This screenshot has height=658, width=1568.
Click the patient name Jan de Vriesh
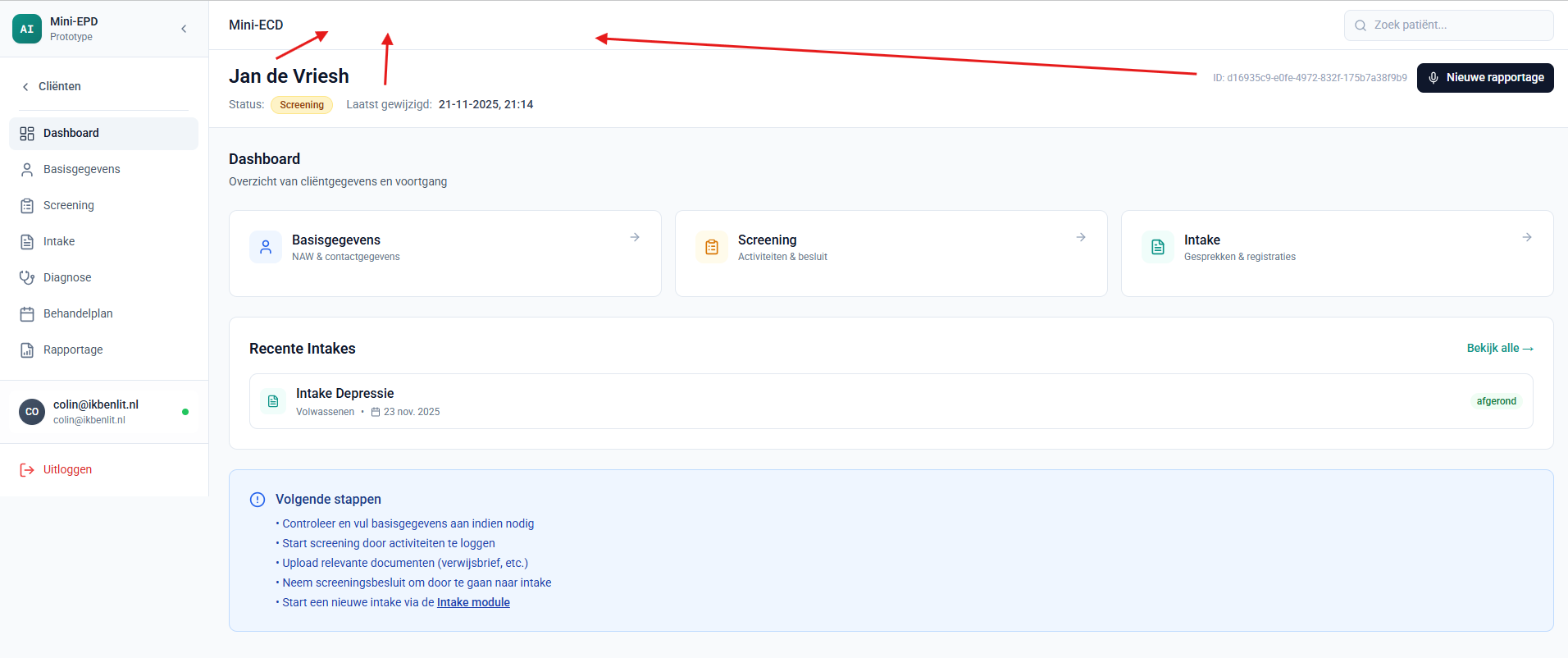coord(289,76)
